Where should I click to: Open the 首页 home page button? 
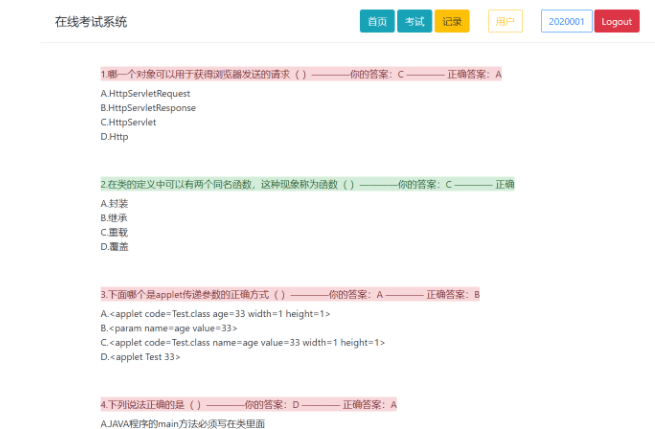coord(377,21)
